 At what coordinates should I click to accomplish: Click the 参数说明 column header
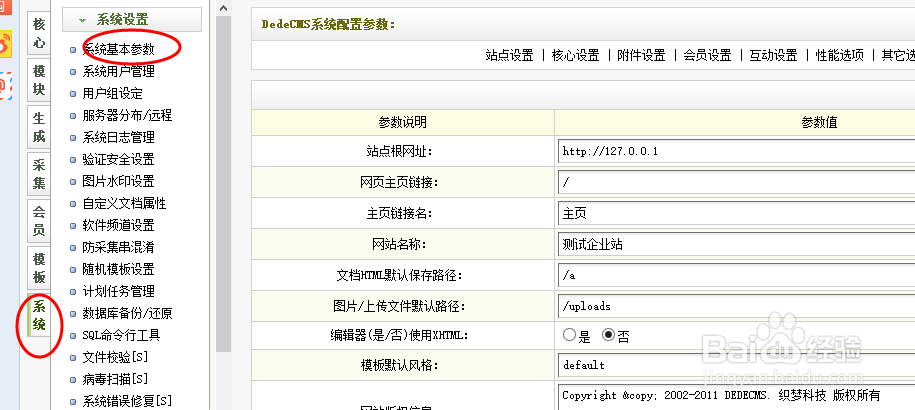[403, 122]
